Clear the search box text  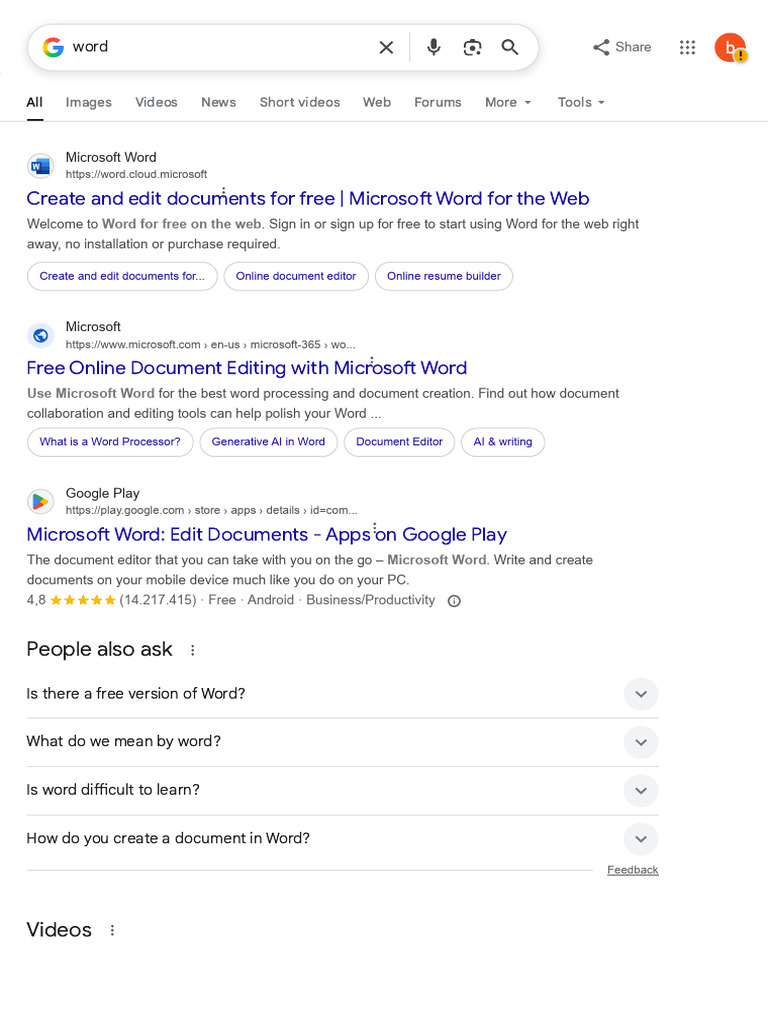coord(386,47)
